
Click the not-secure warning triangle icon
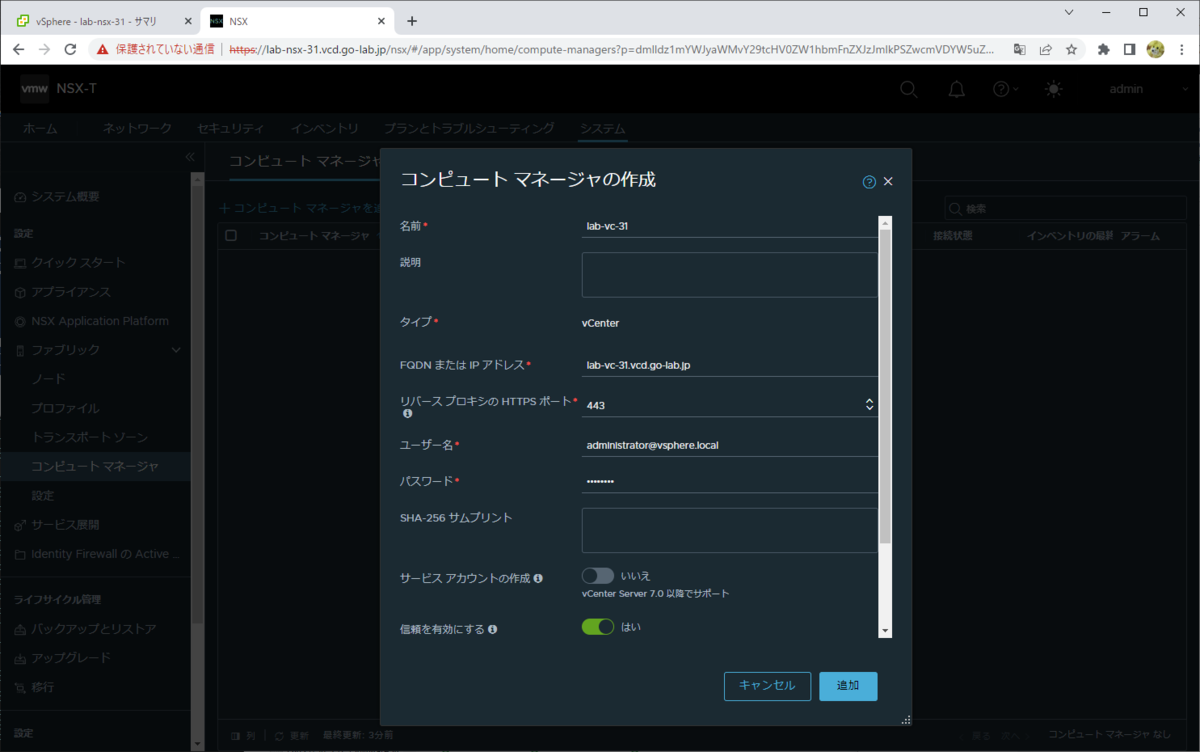[102, 49]
